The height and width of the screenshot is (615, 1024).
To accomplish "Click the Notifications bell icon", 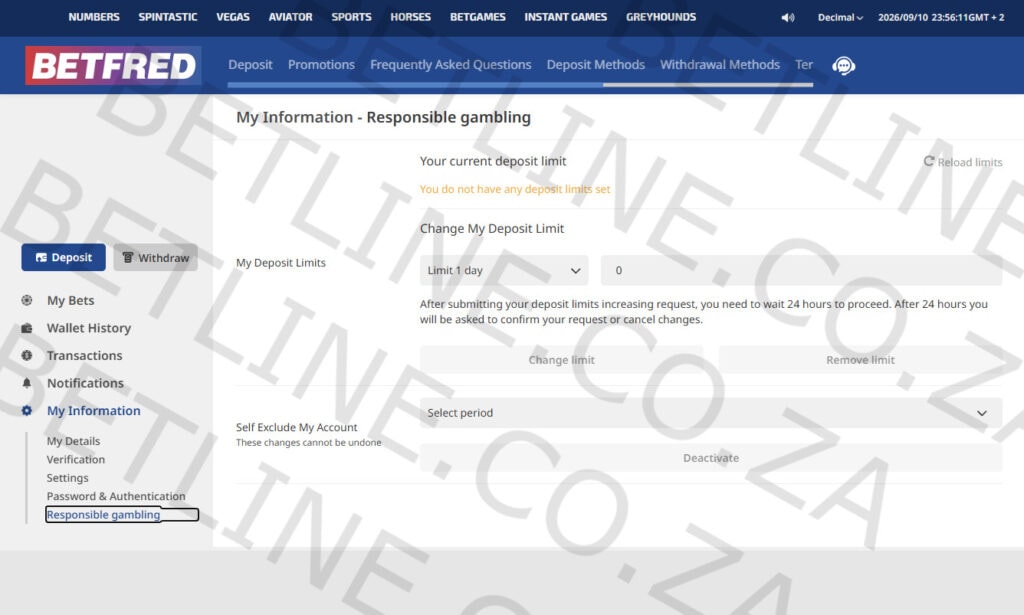I will tap(27, 383).
